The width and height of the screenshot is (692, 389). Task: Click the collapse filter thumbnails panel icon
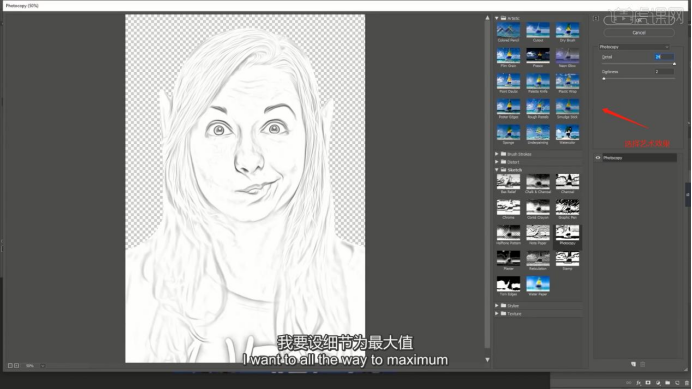pos(596,18)
